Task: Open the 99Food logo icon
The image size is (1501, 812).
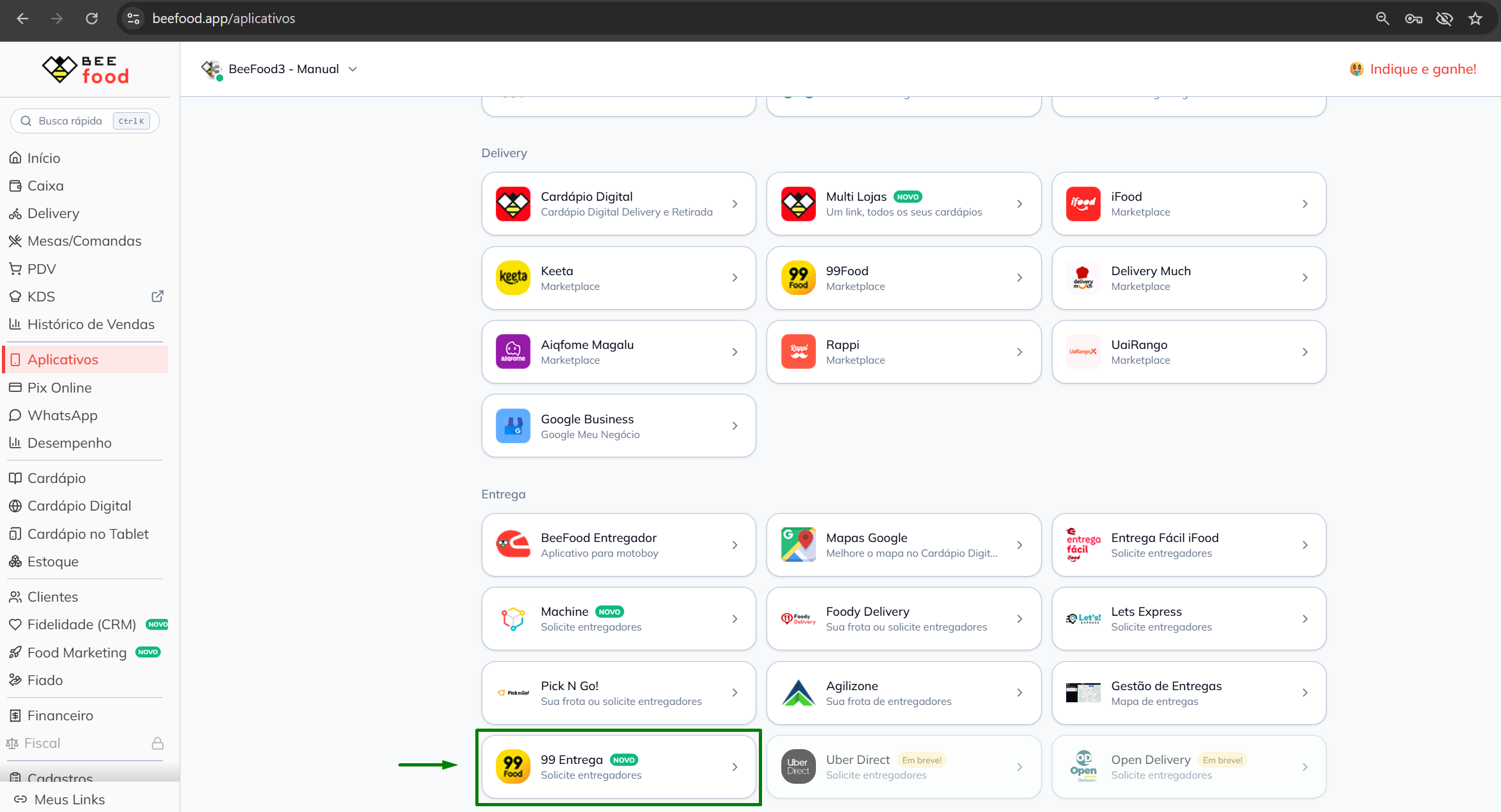Action: (x=798, y=278)
